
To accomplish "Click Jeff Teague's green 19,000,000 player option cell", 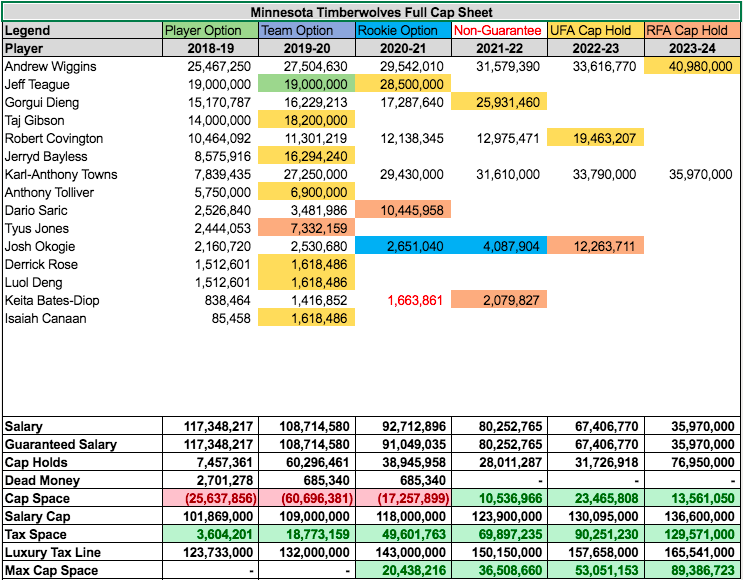I will point(307,84).
